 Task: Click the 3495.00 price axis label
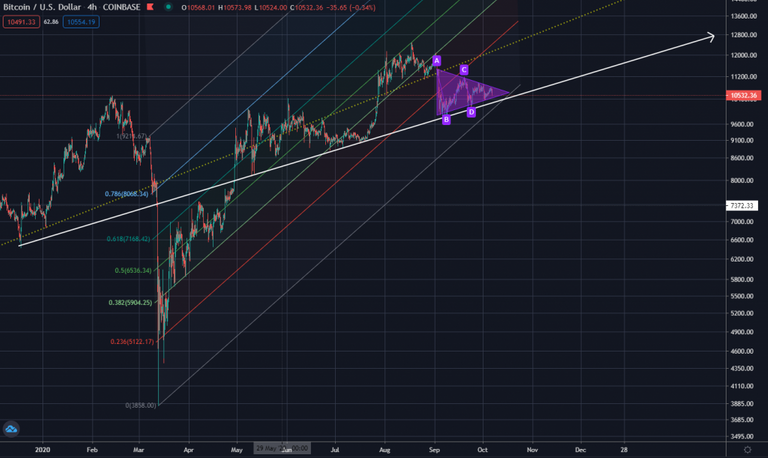[744, 436]
